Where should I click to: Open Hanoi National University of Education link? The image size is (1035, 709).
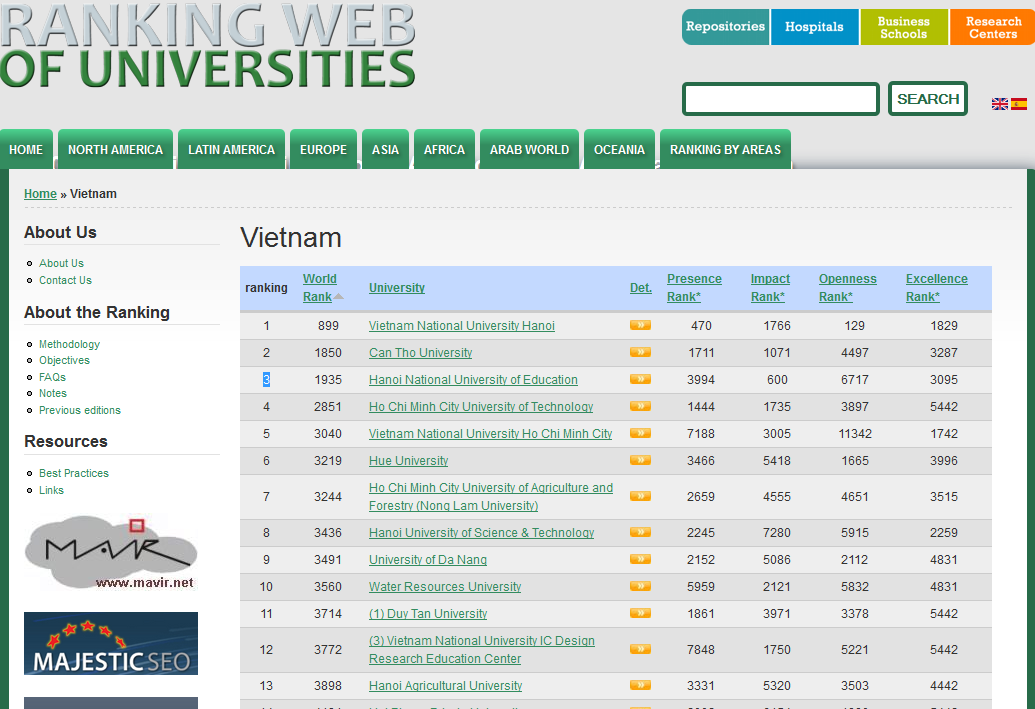tap(473, 380)
